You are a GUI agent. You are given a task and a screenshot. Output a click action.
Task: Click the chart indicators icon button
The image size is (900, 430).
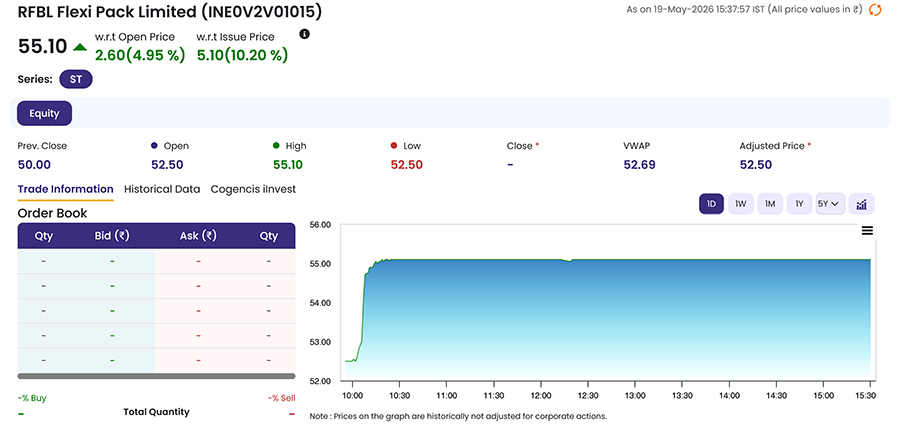tap(861, 204)
